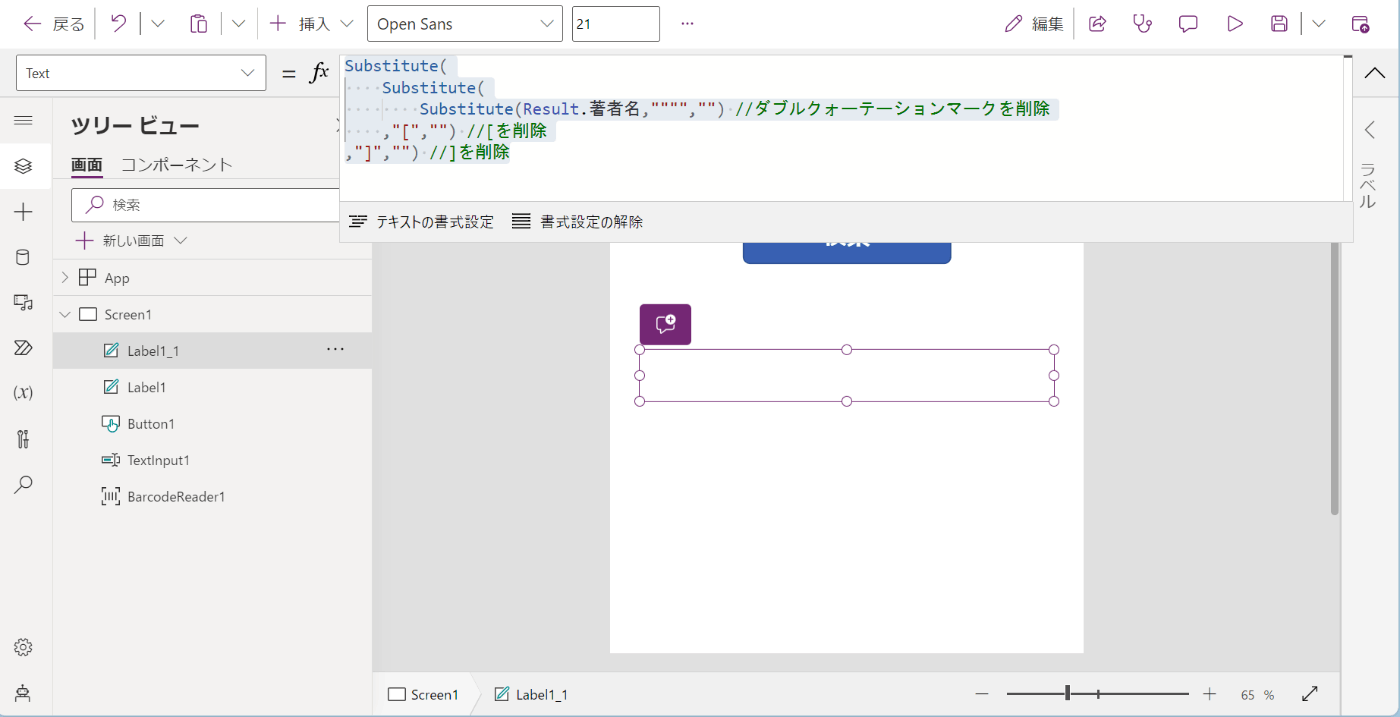Expand the App tree node
1400x717 pixels.
pyautogui.click(x=65, y=278)
